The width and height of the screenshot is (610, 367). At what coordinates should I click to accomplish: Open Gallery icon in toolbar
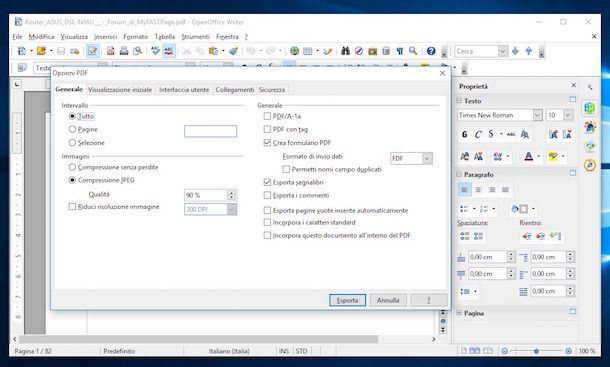coord(372,51)
